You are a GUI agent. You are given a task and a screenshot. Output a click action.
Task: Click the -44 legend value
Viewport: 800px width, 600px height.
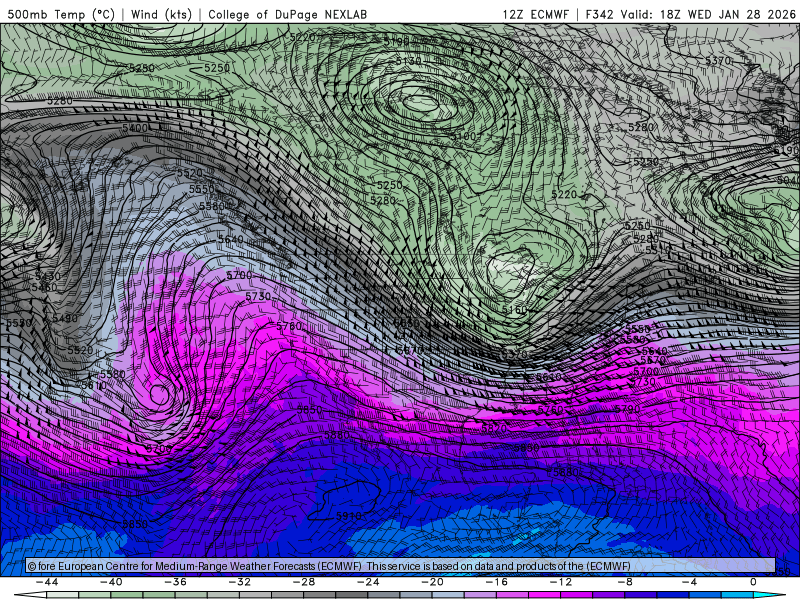47,582
